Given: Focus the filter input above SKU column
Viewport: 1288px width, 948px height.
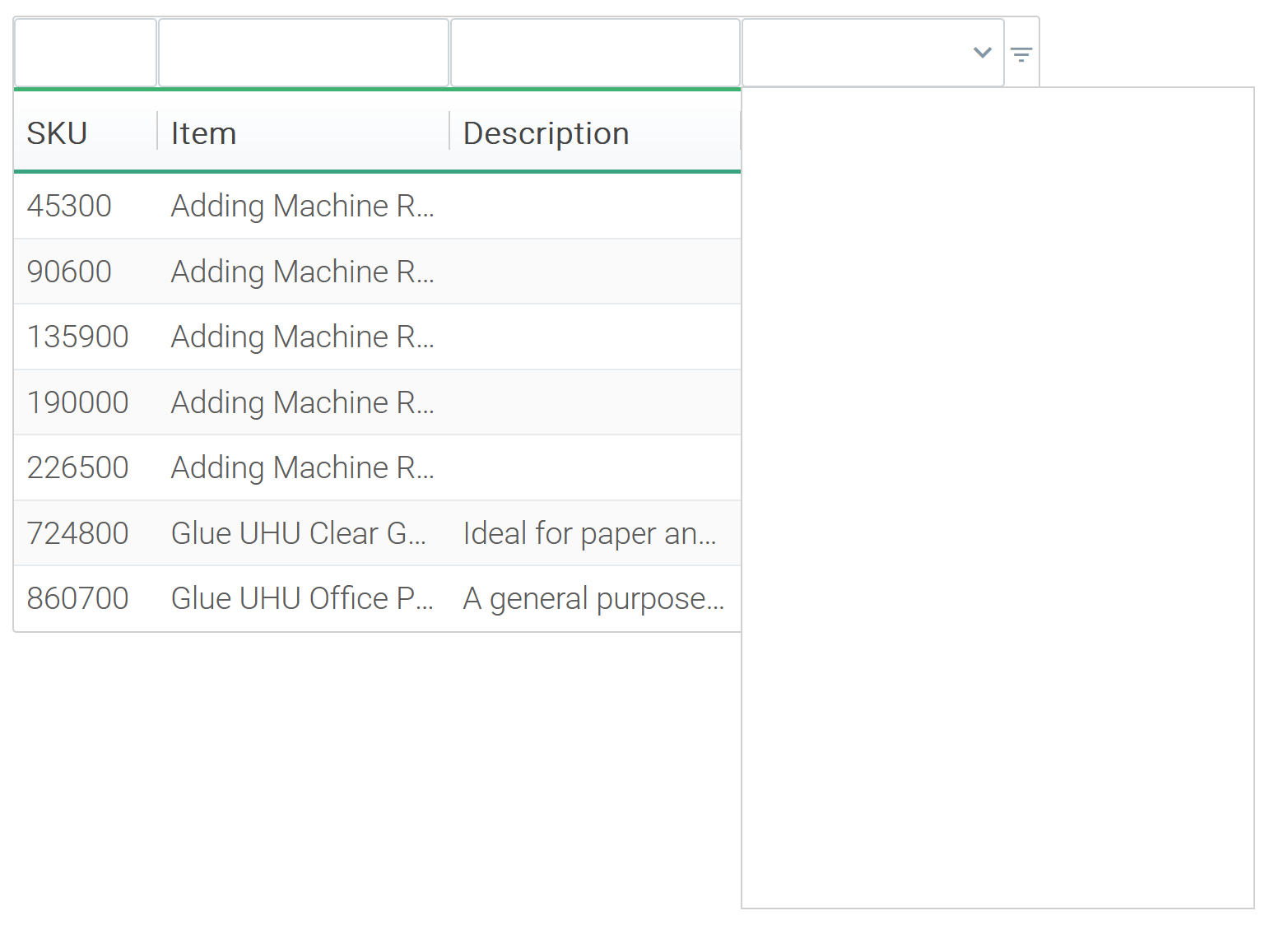Looking at the screenshot, I should point(86,53).
